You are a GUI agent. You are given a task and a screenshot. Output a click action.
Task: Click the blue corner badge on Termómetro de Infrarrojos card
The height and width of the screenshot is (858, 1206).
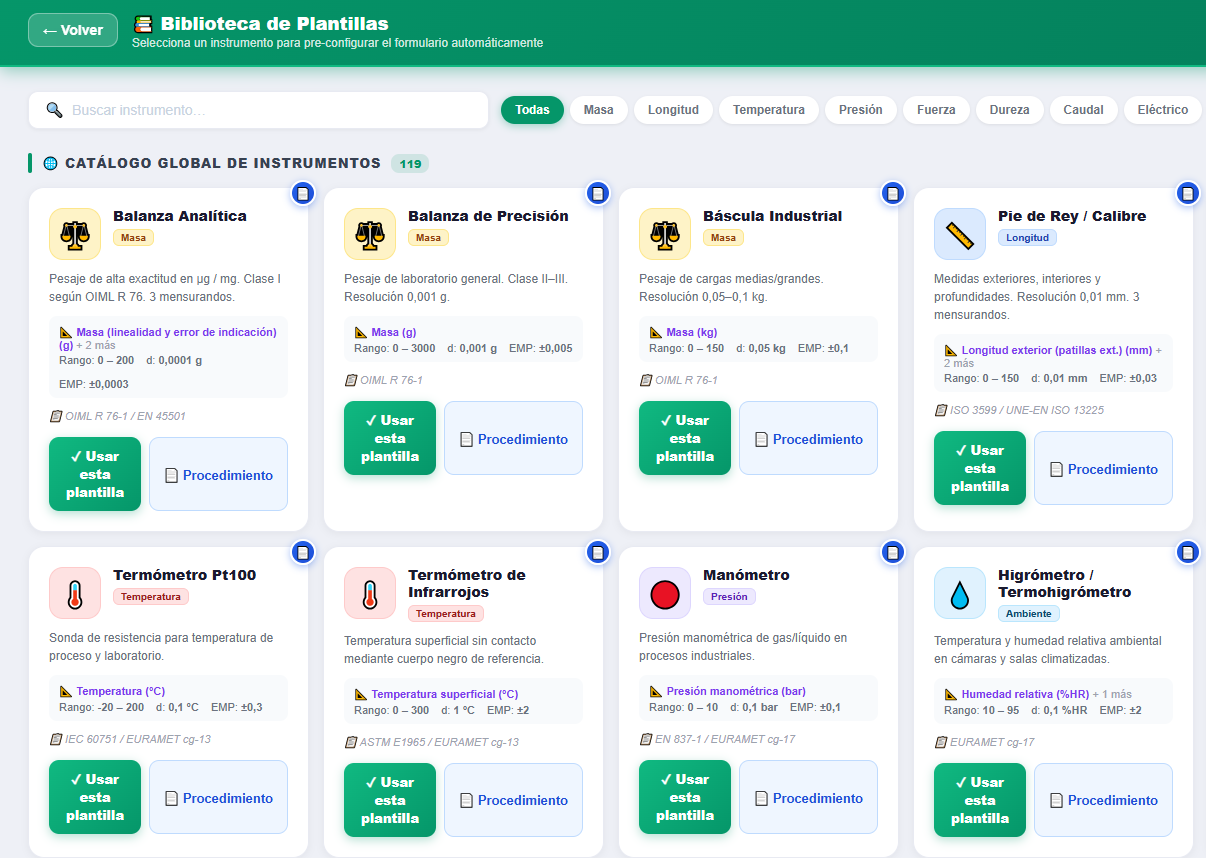click(598, 552)
